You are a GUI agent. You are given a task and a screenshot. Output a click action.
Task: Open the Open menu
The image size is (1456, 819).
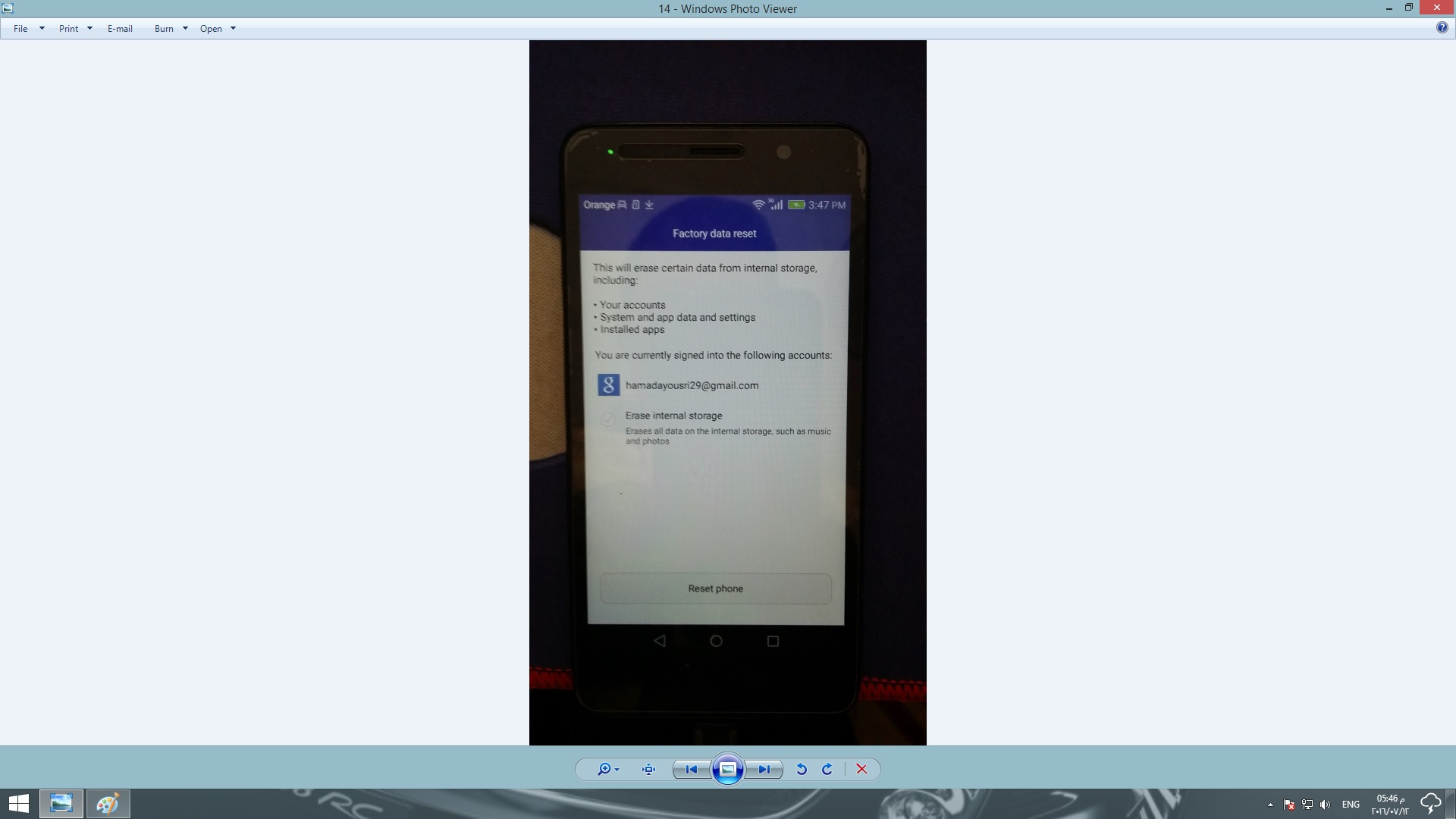211,28
